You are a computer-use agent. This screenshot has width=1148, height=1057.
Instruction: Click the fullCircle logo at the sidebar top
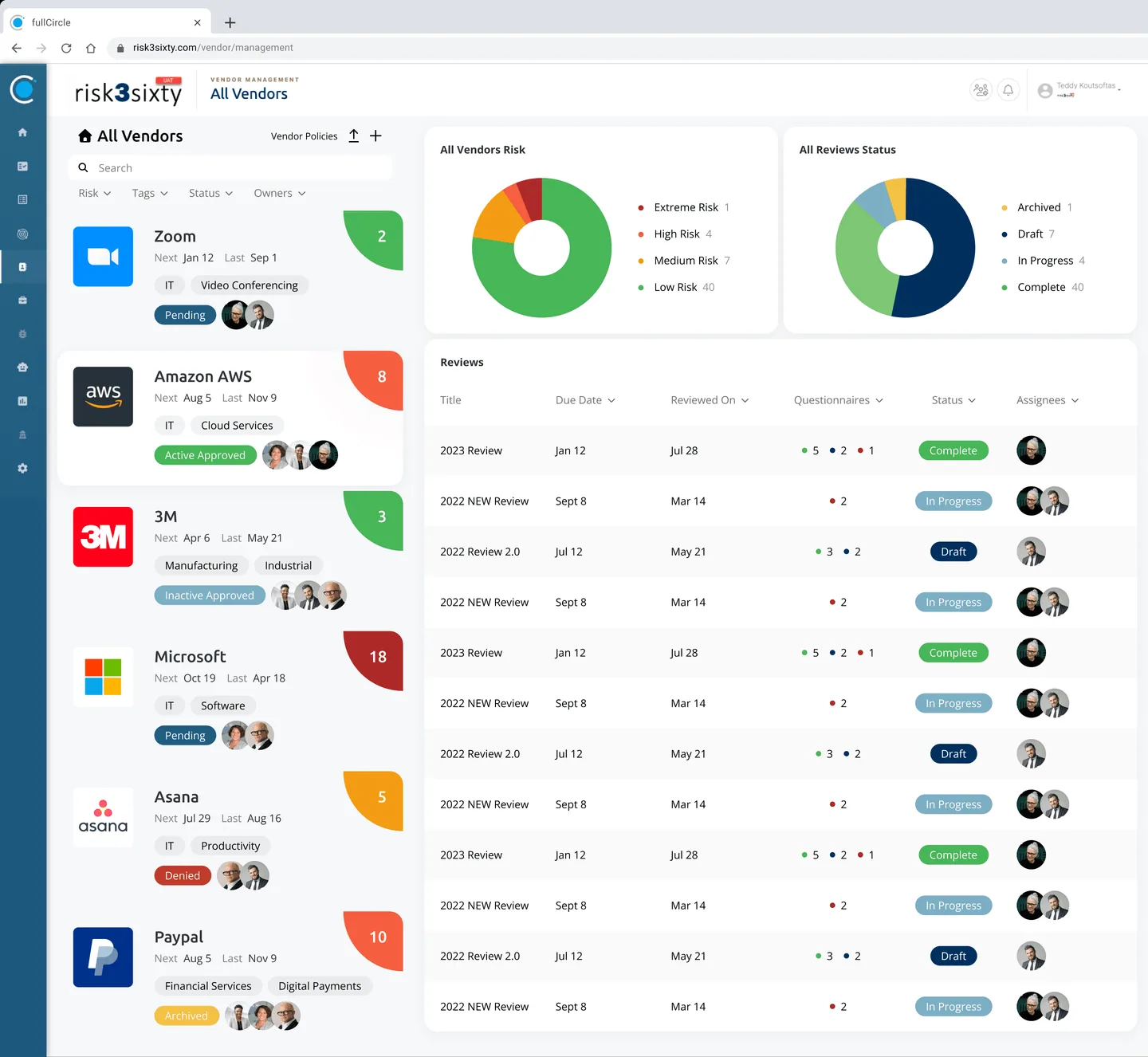23,88
